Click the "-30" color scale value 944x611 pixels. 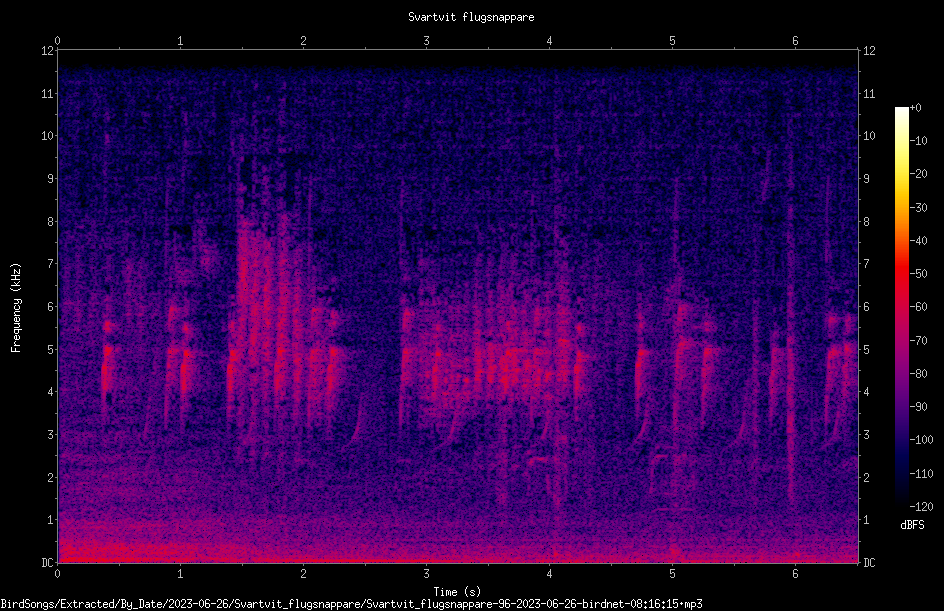tap(918, 208)
